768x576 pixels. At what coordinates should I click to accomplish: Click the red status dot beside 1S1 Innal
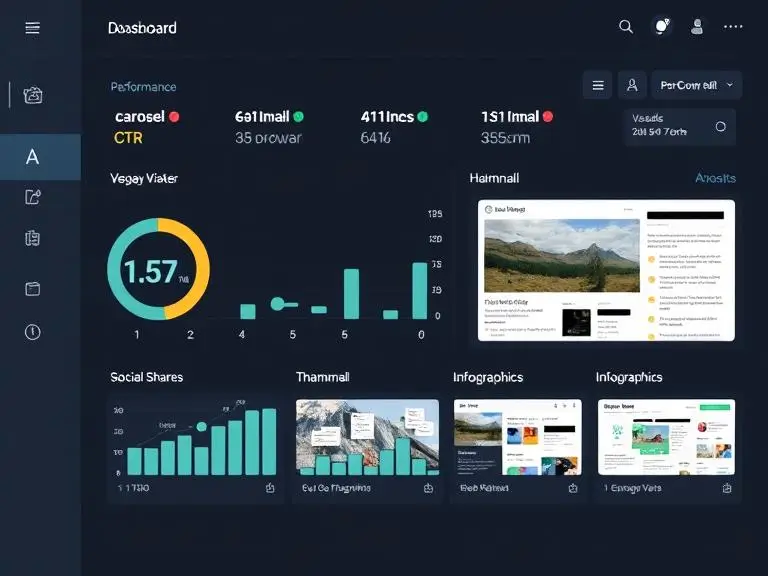click(548, 117)
